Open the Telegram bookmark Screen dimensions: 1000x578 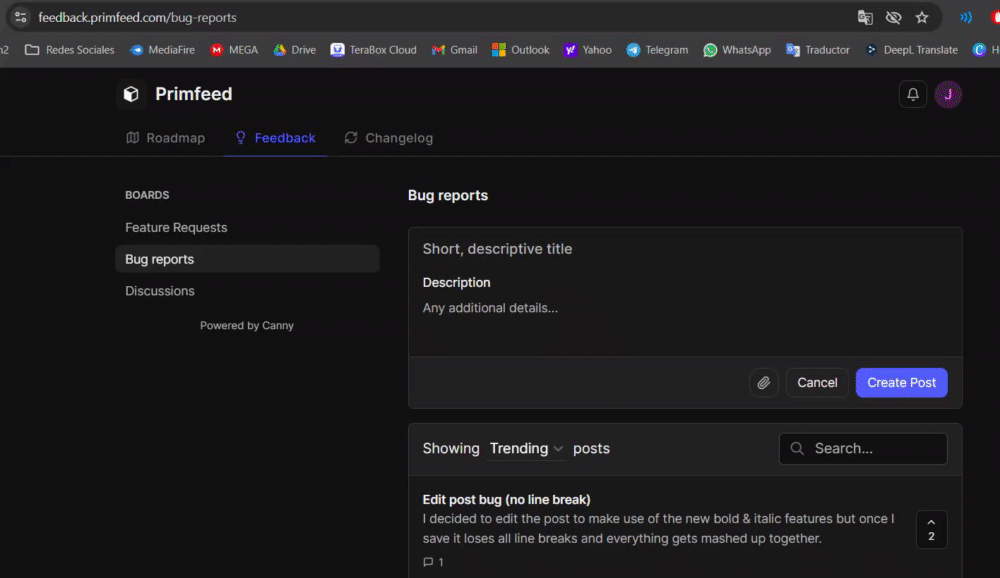(657, 50)
